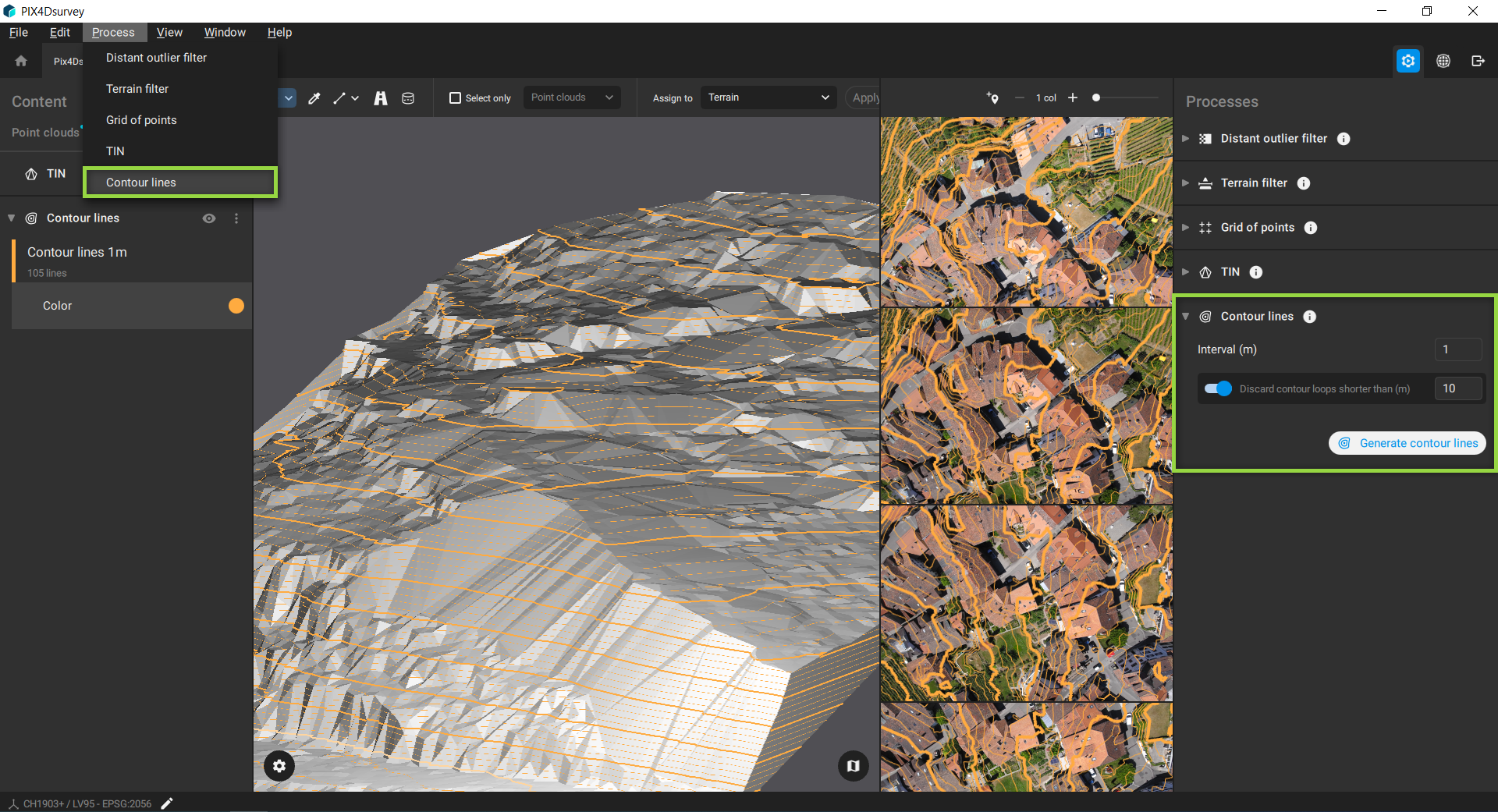Click the export icon at top right corner
The image size is (1498, 812).
1478,60
